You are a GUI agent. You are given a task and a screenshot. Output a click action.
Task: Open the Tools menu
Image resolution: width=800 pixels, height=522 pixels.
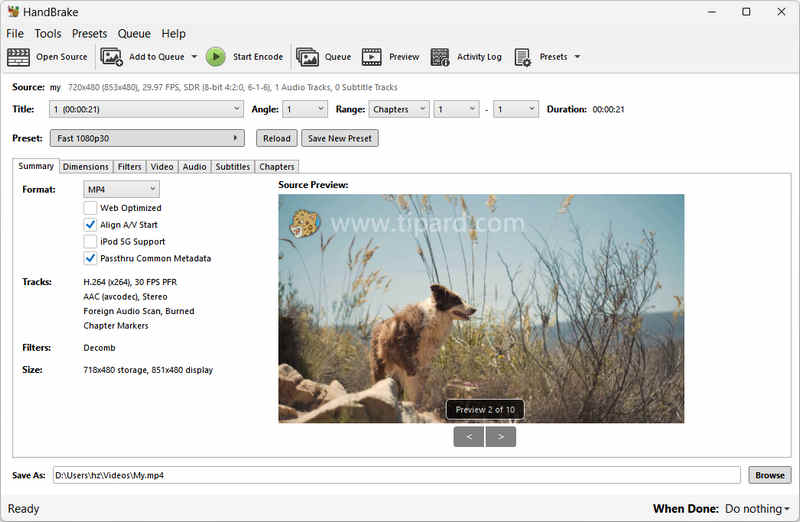coord(48,34)
